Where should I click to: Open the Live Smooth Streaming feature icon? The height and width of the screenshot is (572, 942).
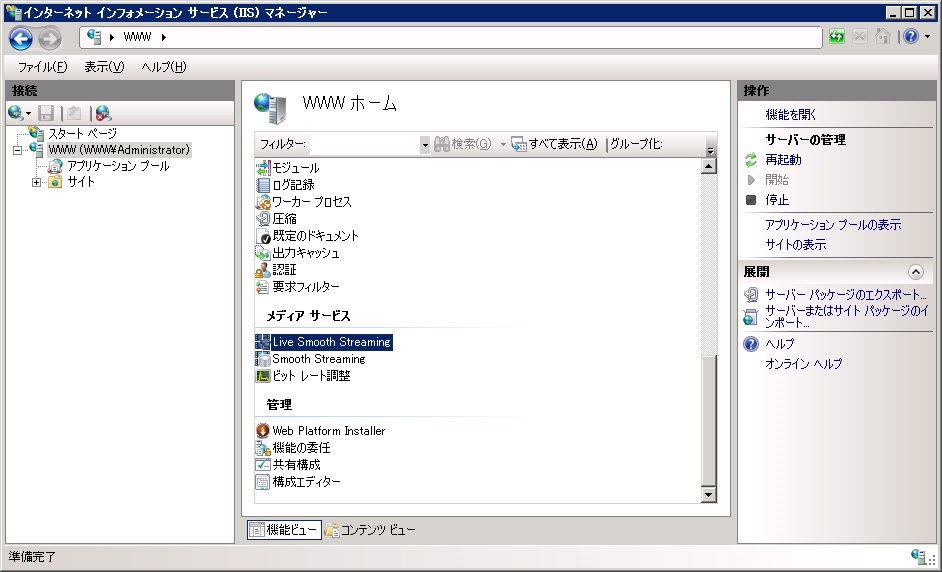tap(264, 342)
